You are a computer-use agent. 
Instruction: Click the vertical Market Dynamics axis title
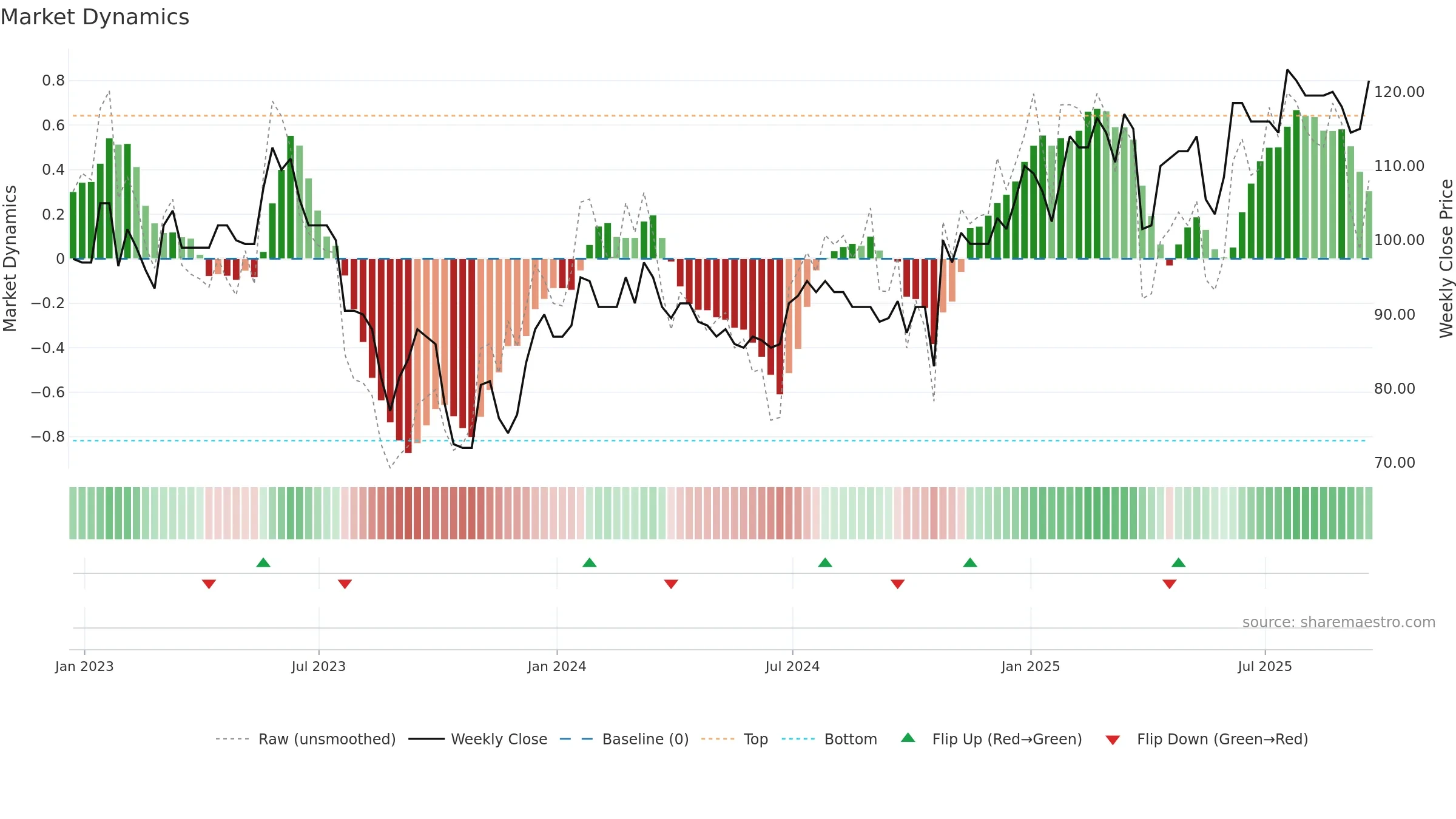point(10,258)
